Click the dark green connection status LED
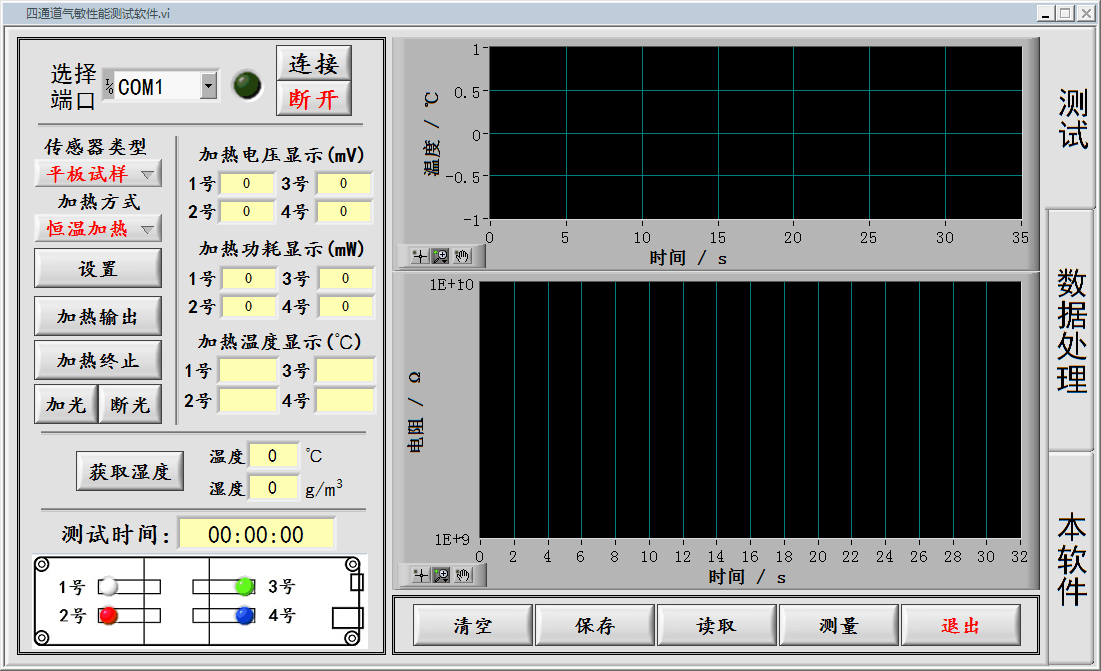This screenshot has height=671, width=1101. pos(246,86)
